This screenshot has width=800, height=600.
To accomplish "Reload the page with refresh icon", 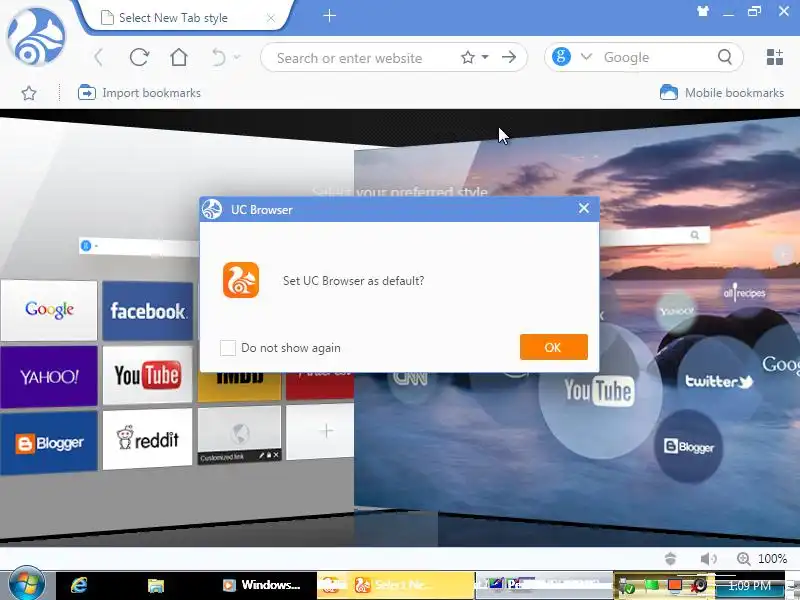I will coord(139,57).
